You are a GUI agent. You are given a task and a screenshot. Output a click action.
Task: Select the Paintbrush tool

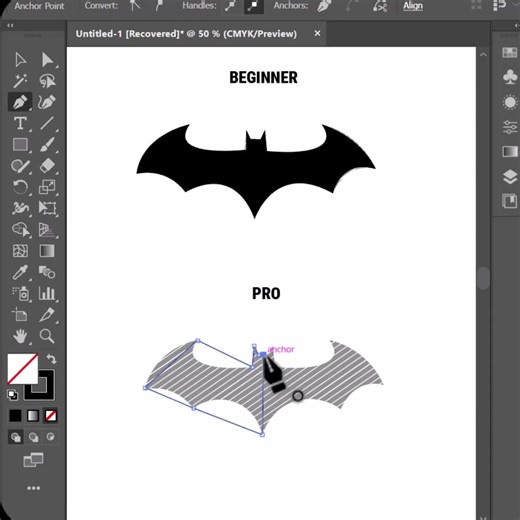pos(47,144)
